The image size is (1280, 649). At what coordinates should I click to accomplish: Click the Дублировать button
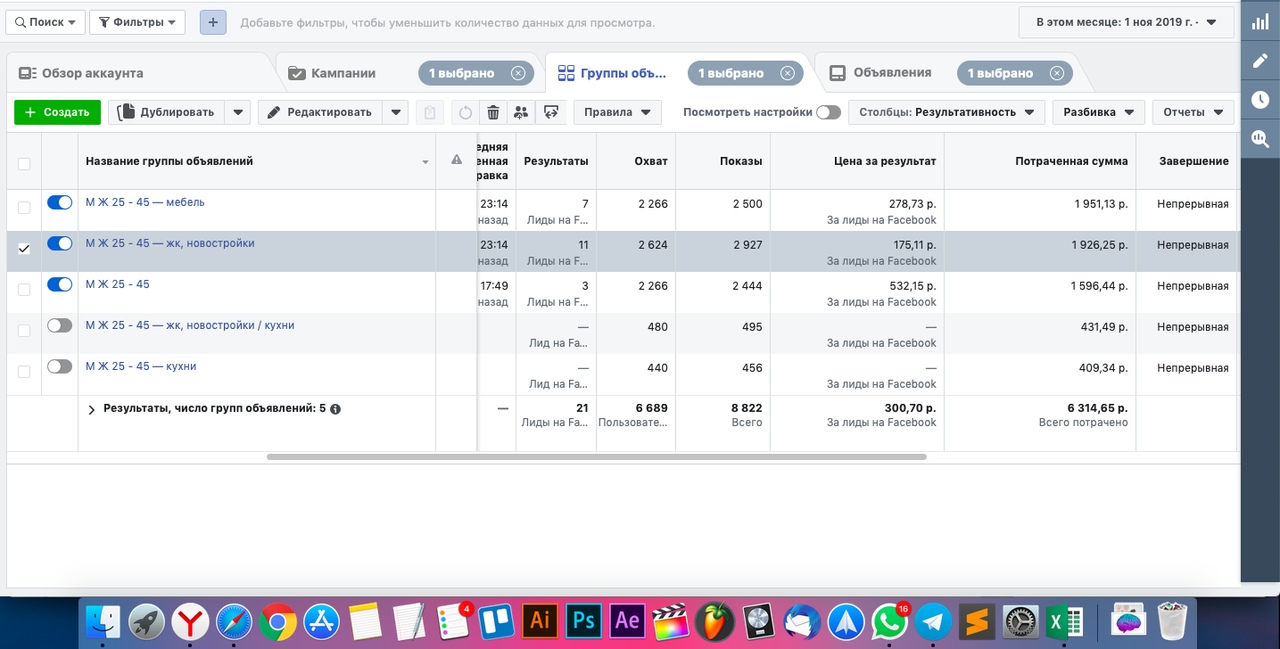[166, 112]
